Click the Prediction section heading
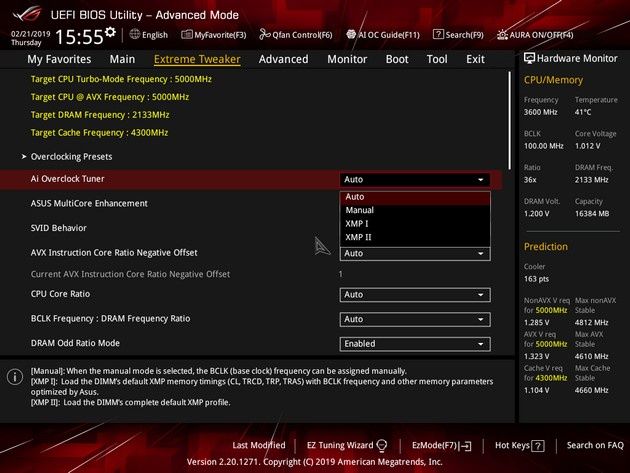The image size is (630, 473). (546, 246)
